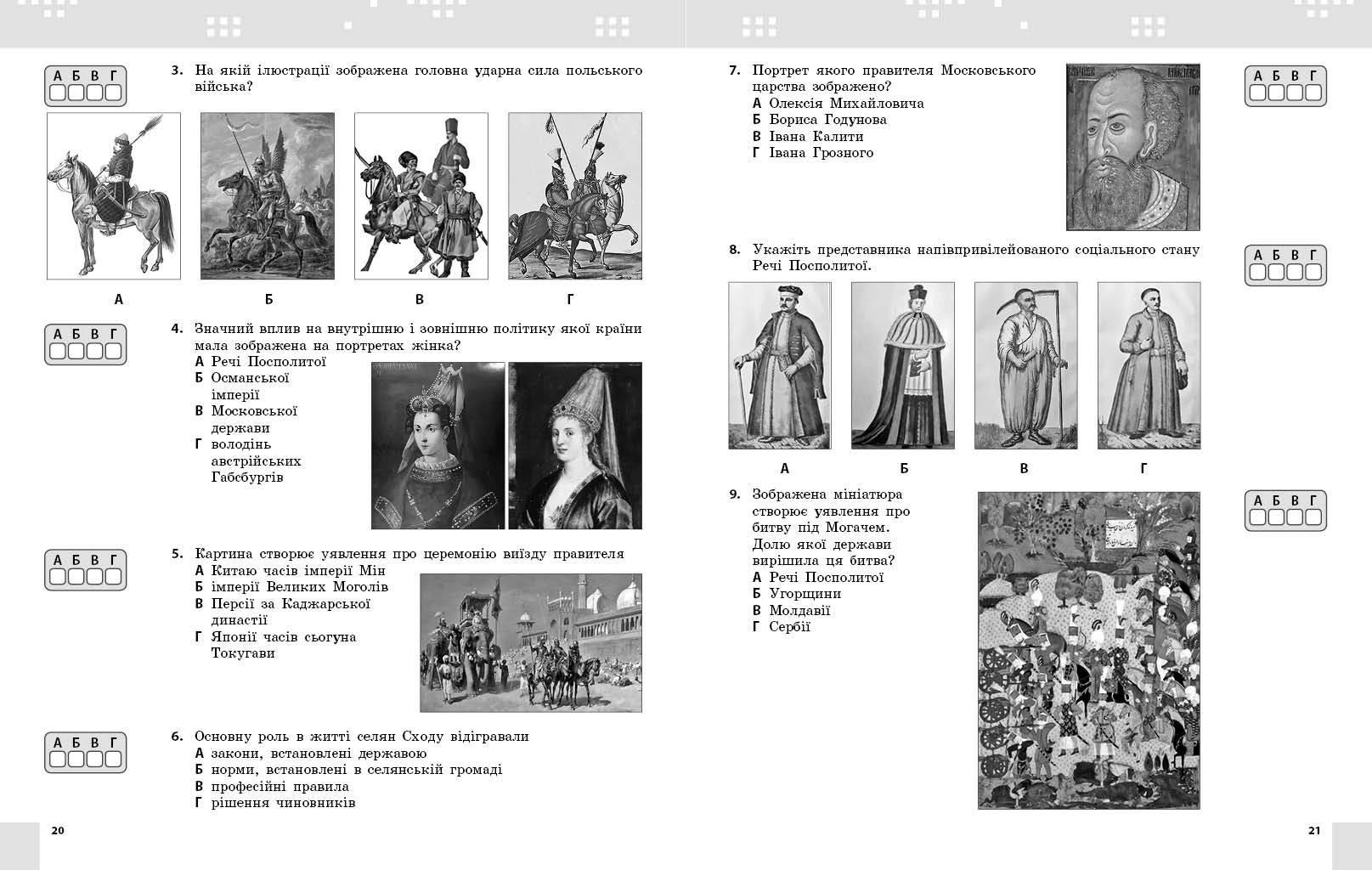Screen dimensions: 1372x870
Task: Check box Б in question 9 answer grid
Action: tap(1277, 517)
